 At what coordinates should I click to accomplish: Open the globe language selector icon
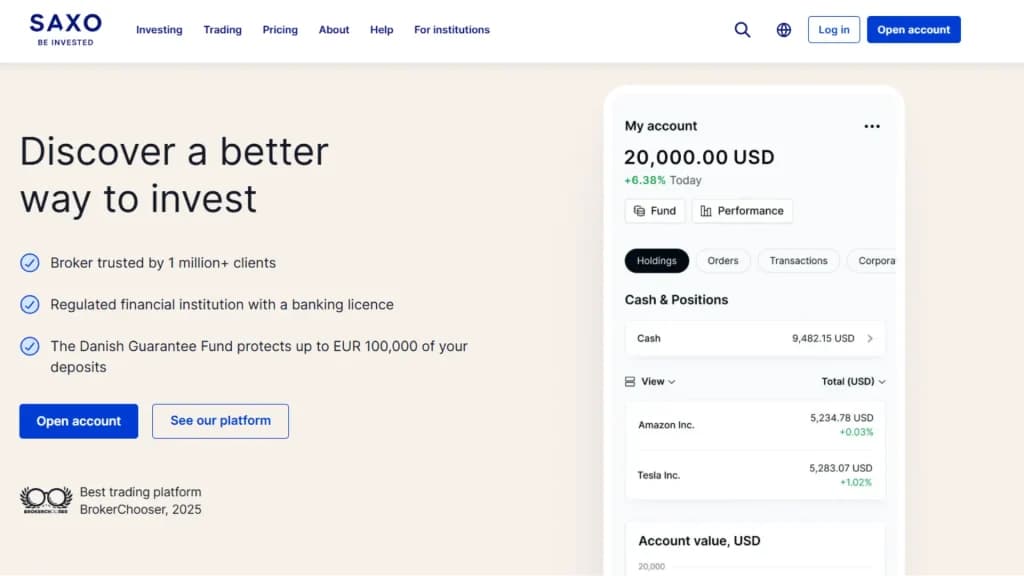[784, 30]
